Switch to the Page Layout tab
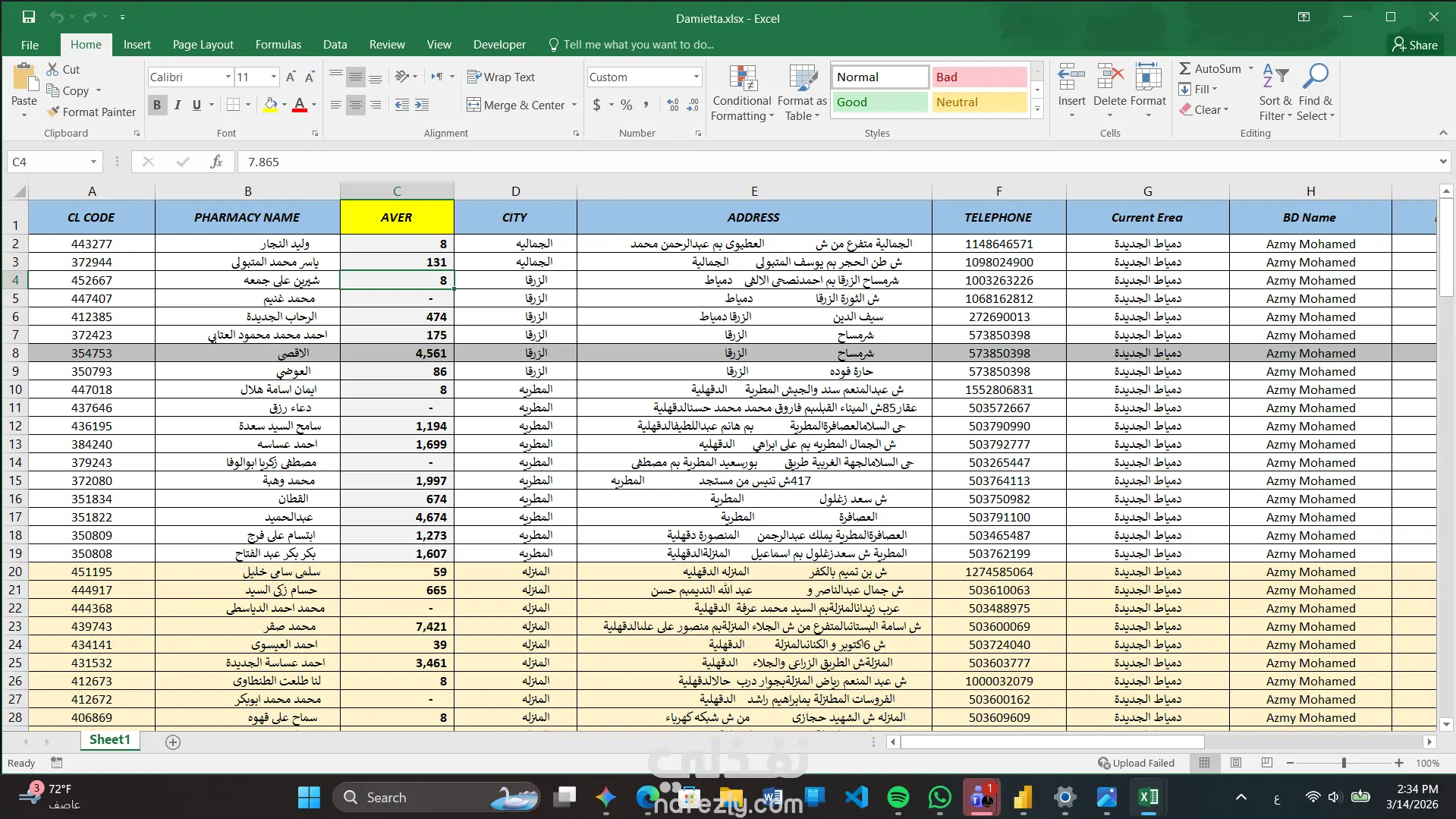The height and width of the screenshot is (819, 1456). (203, 45)
